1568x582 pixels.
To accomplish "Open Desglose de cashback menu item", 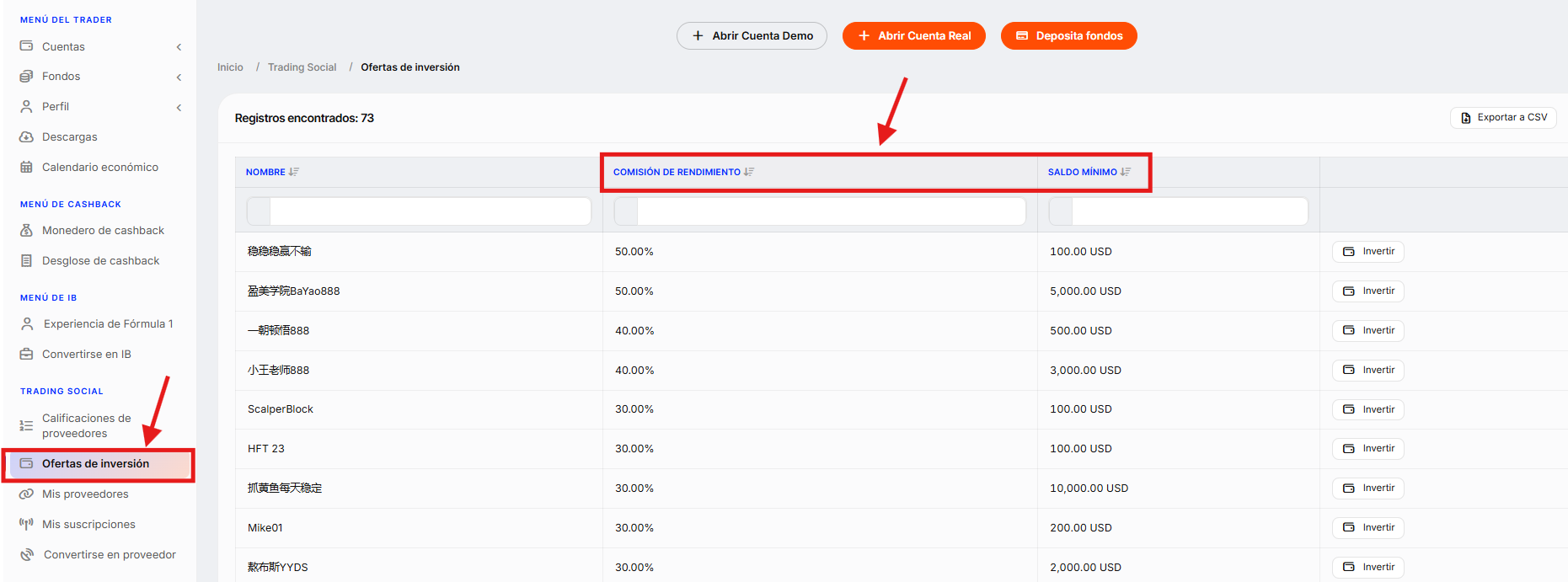I will (99, 260).
